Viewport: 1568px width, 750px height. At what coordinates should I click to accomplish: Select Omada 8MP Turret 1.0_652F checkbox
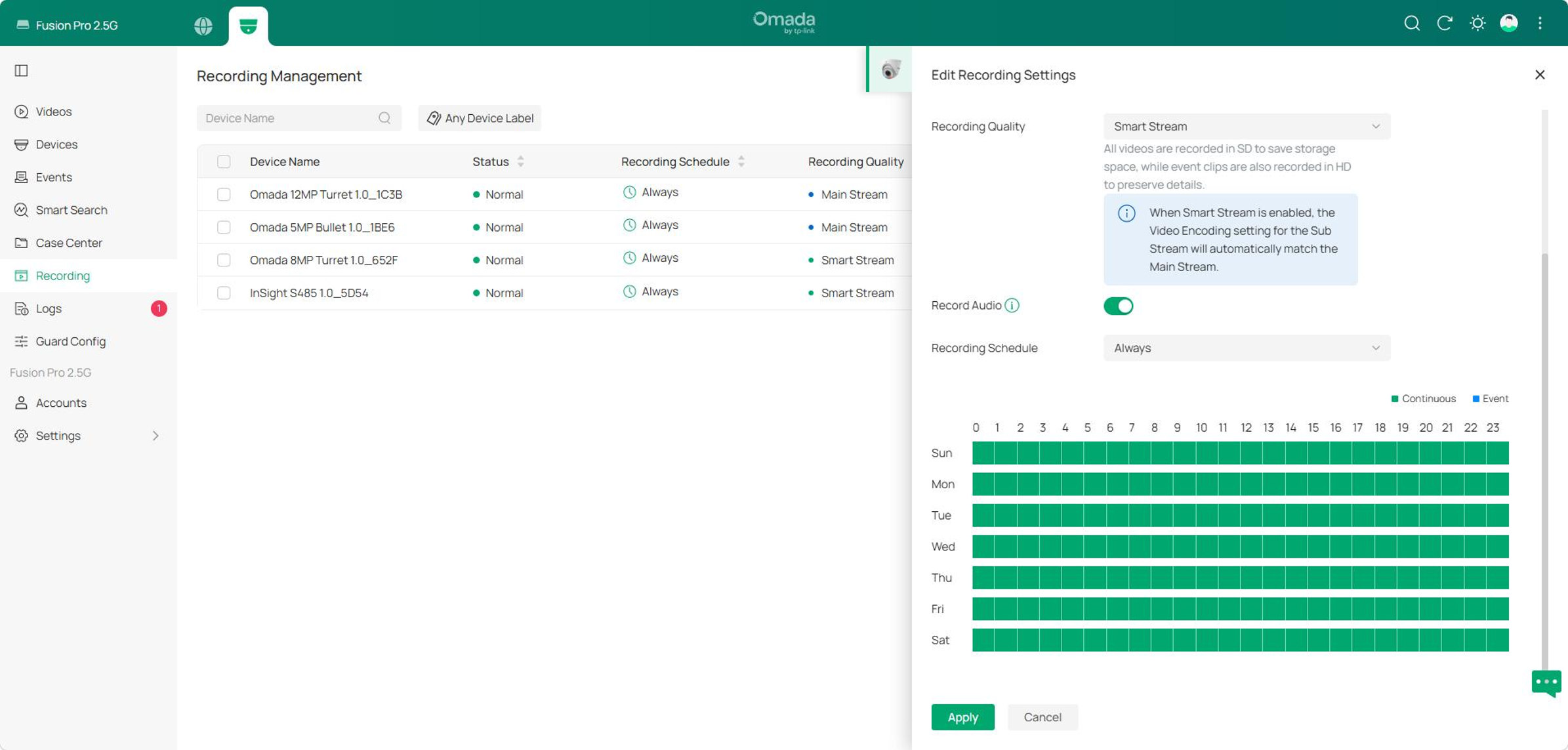pos(224,260)
